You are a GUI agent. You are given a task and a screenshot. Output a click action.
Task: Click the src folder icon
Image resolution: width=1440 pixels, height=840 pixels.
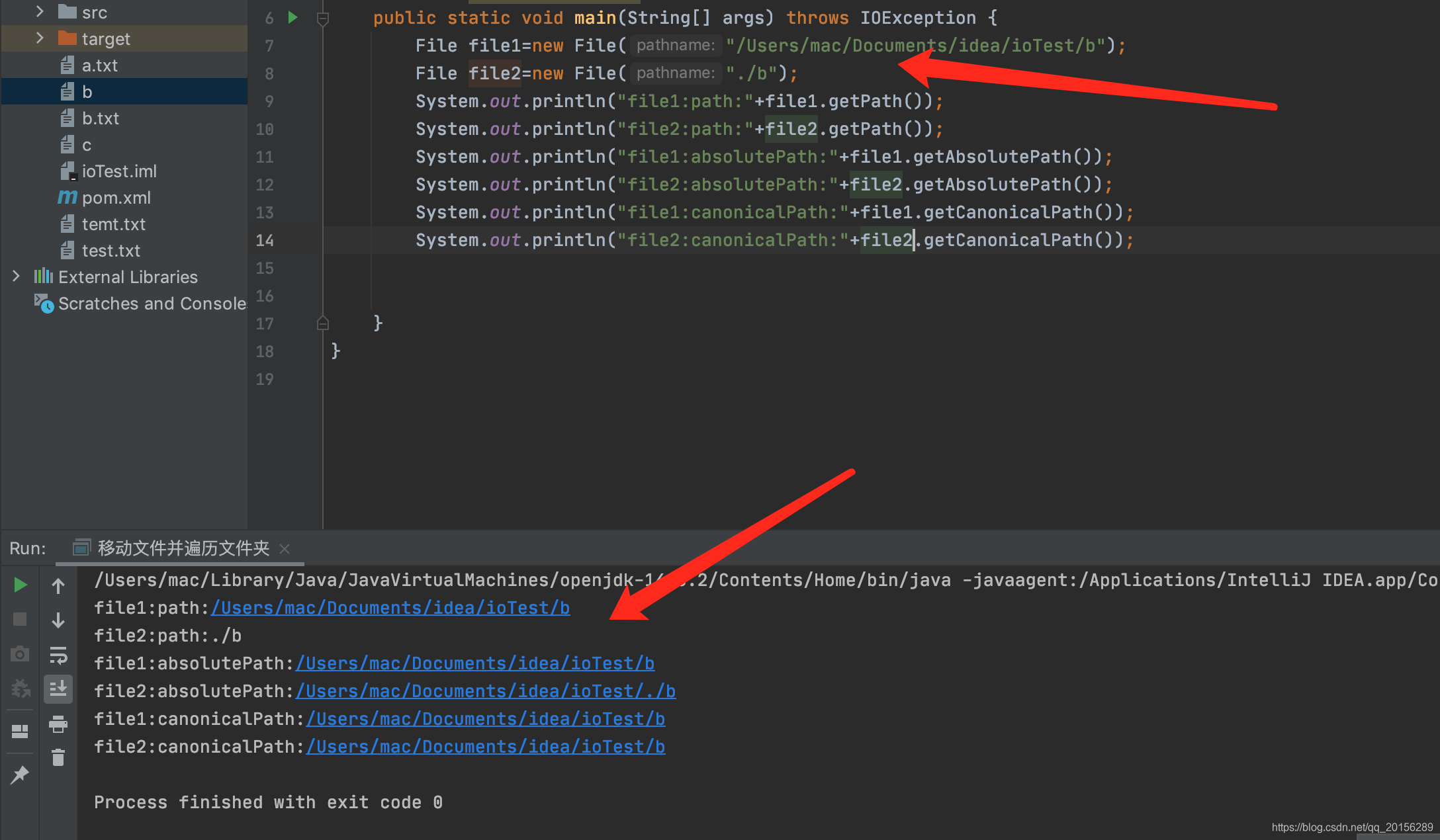click(x=67, y=11)
